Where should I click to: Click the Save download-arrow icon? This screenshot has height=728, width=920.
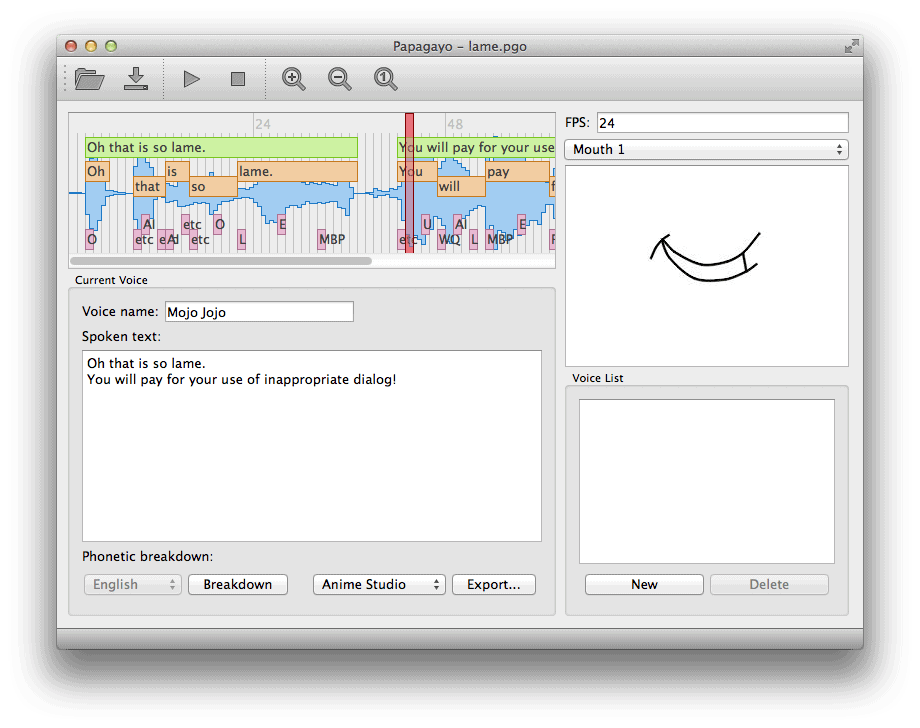point(136,79)
